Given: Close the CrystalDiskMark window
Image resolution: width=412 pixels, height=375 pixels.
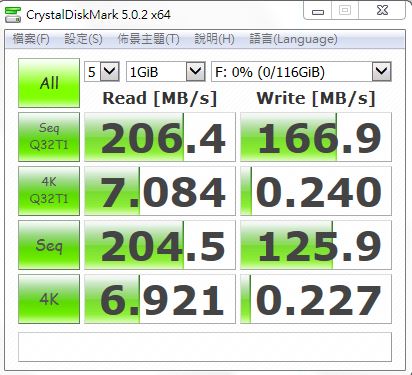Looking at the screenshot, I should tap(382, 11).
